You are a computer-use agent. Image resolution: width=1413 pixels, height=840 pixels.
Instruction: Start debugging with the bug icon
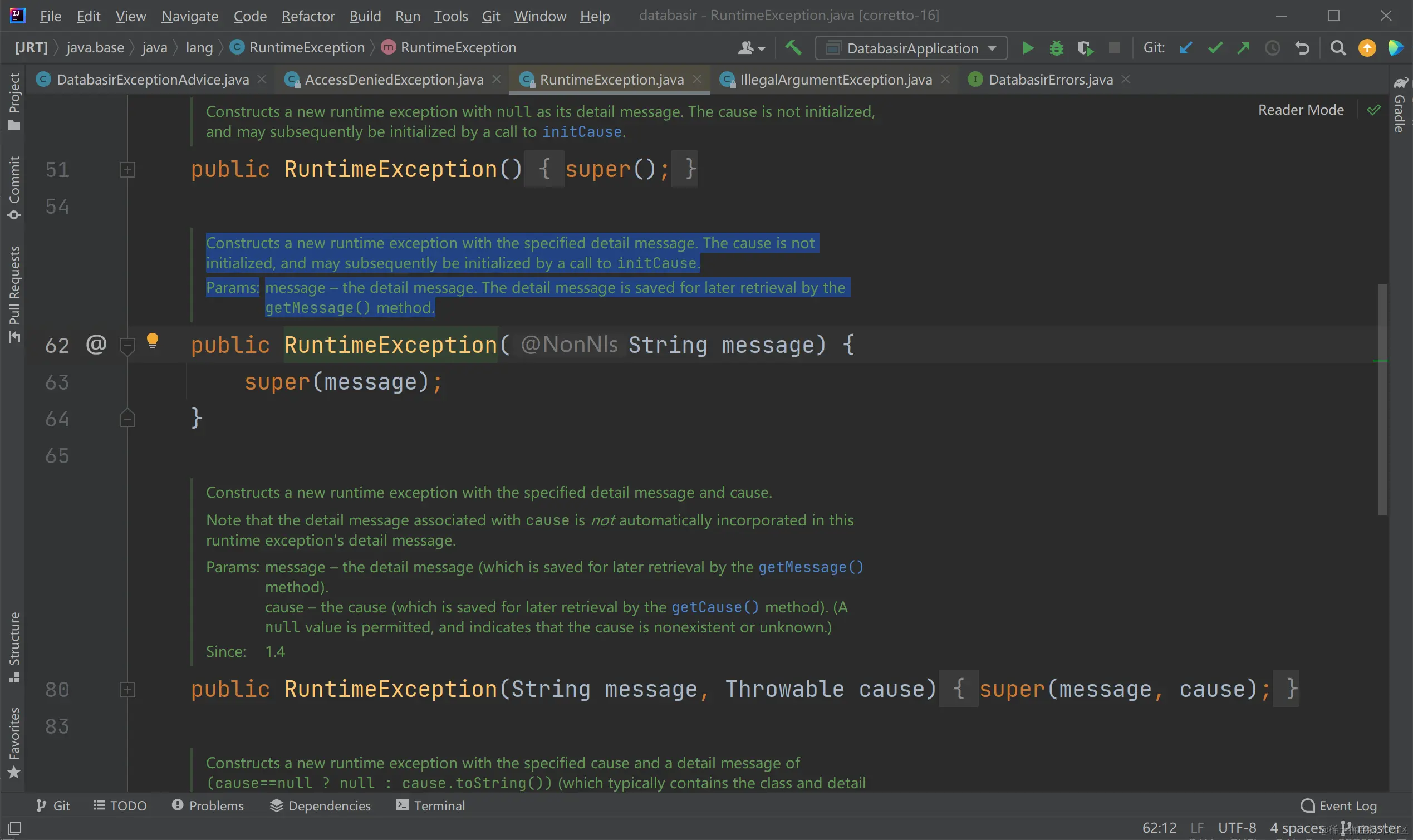pyautogui.click(x=1056, y=48)
